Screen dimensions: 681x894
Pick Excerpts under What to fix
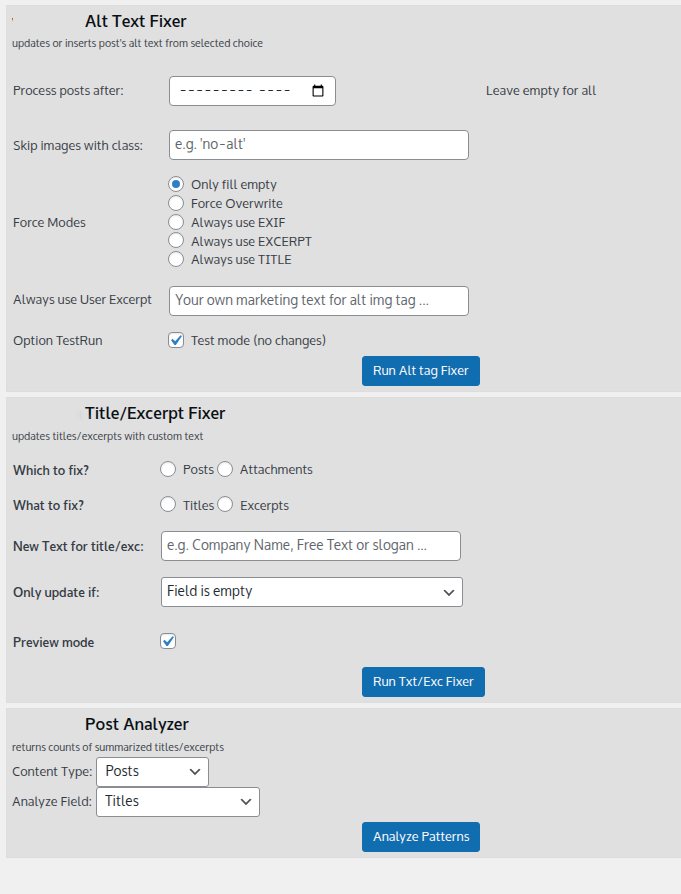(225, 505)
